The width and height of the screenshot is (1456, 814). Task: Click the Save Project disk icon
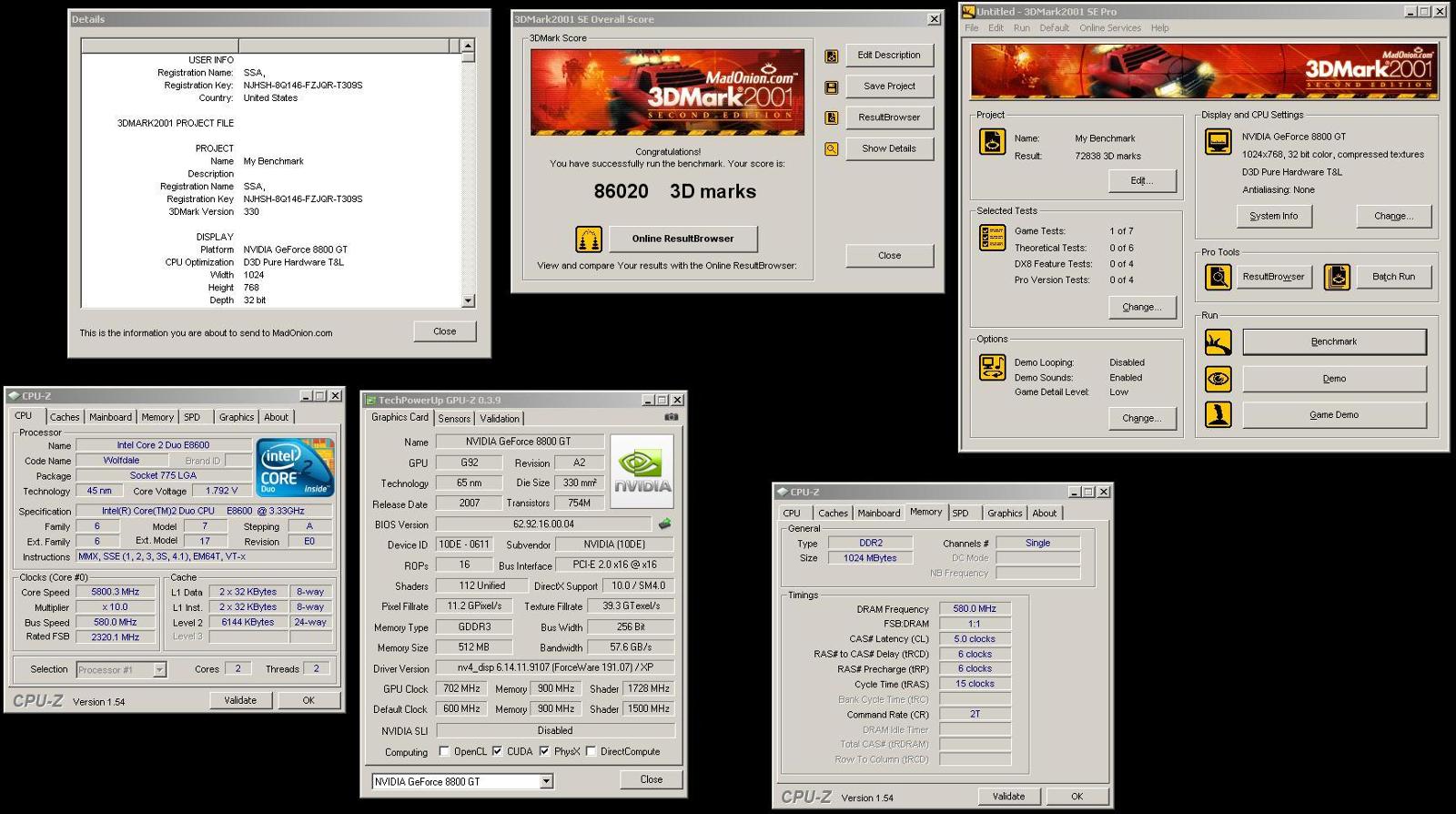tap(831, 87)
